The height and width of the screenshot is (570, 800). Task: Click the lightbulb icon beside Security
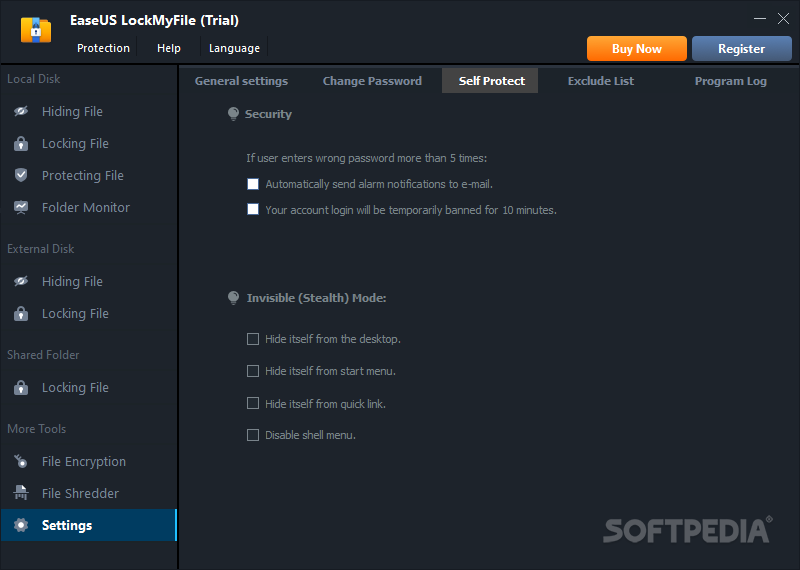(x=233, y=114)
